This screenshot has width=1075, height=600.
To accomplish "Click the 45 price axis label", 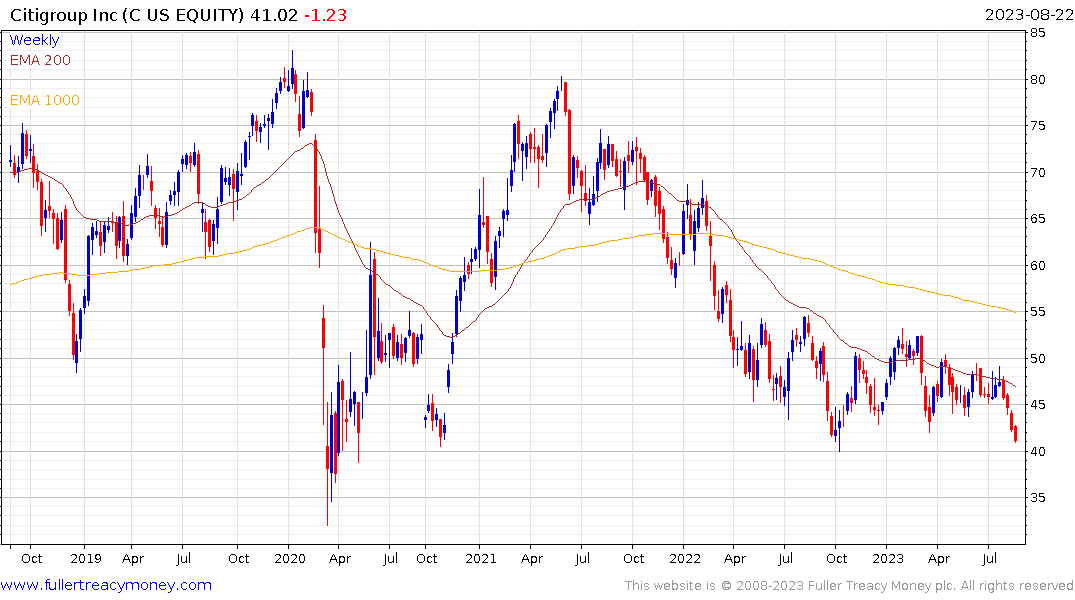I will click(x=1037, y=405).
